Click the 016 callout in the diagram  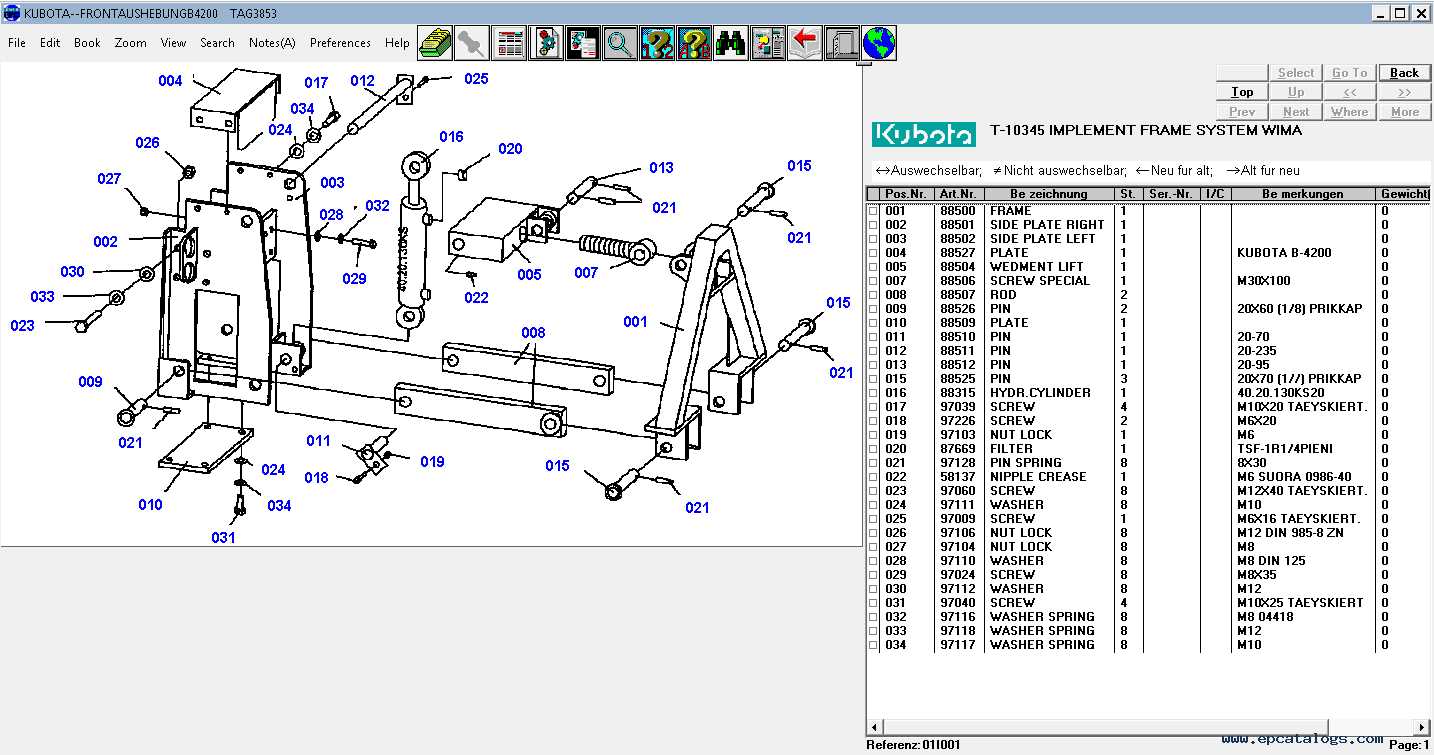click(x=451, y=137)
